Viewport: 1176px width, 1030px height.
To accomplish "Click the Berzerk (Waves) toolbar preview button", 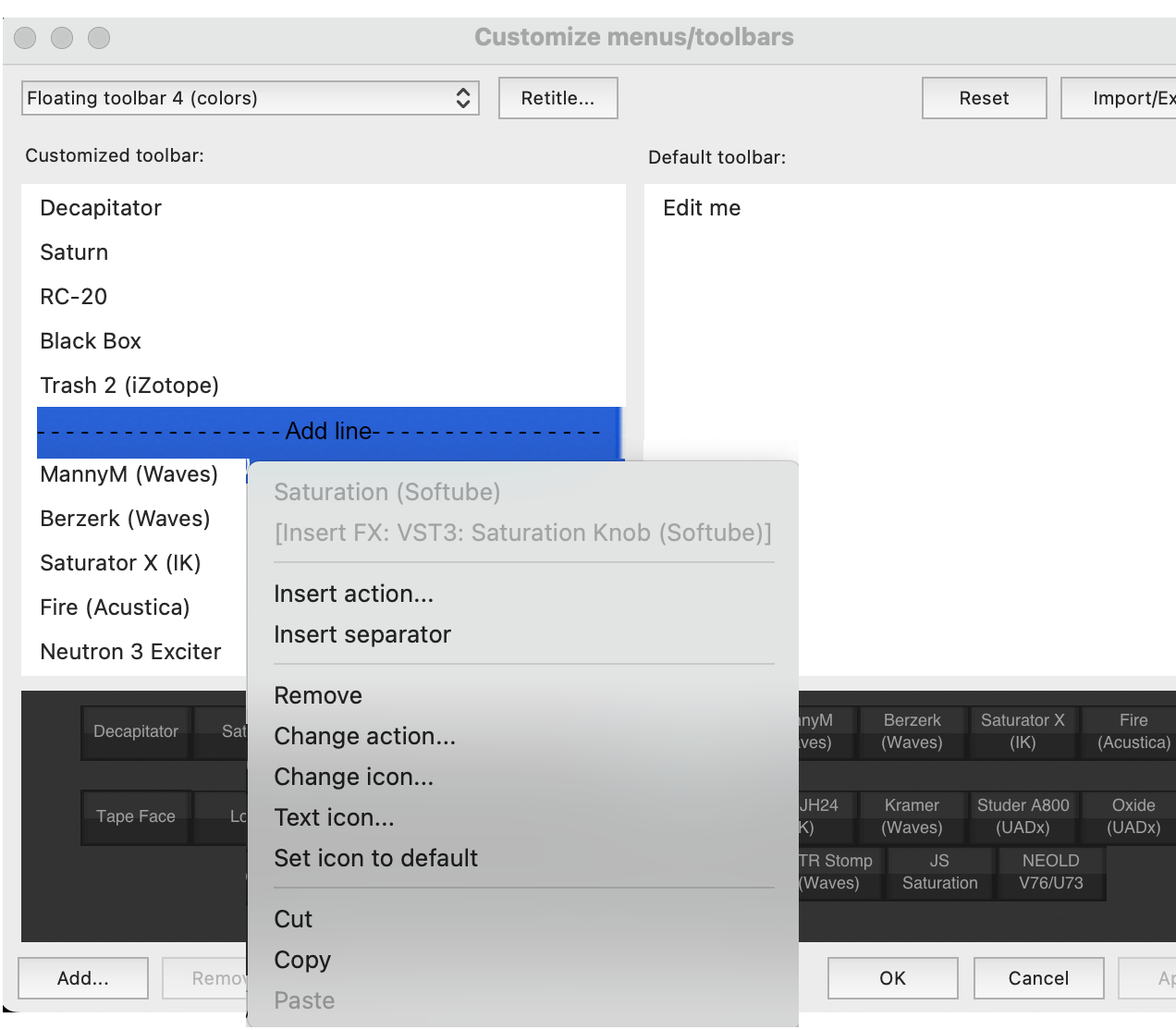I will click(x=913, y=732).
